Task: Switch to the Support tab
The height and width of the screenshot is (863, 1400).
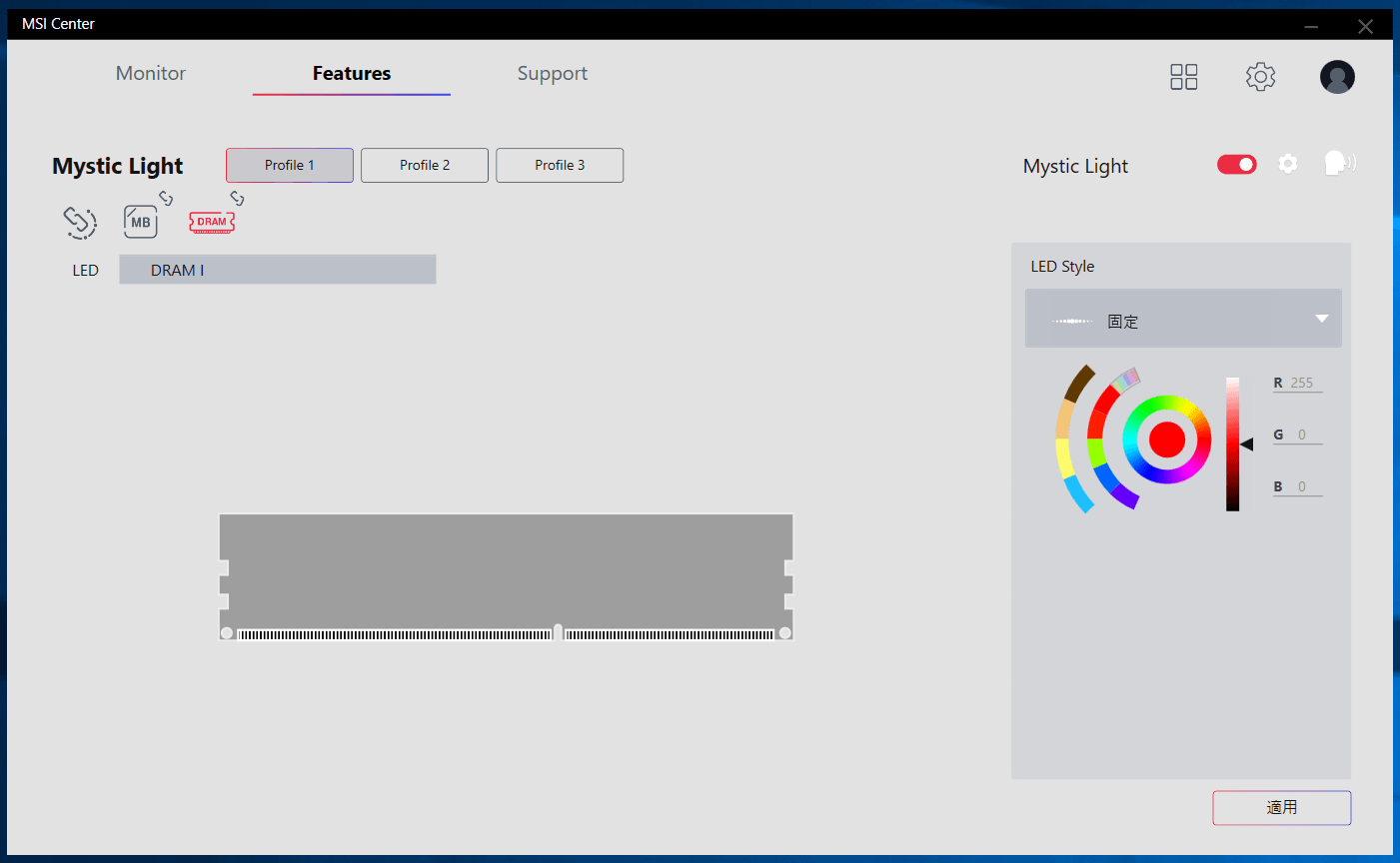Action: click(553, 73)
